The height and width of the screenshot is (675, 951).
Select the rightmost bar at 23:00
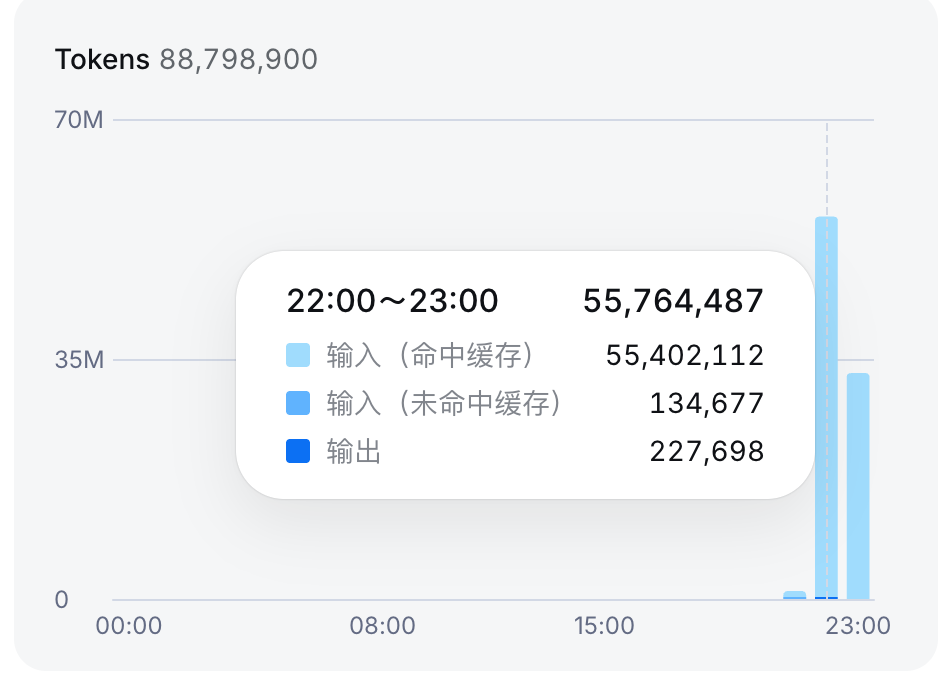point(858,486)
